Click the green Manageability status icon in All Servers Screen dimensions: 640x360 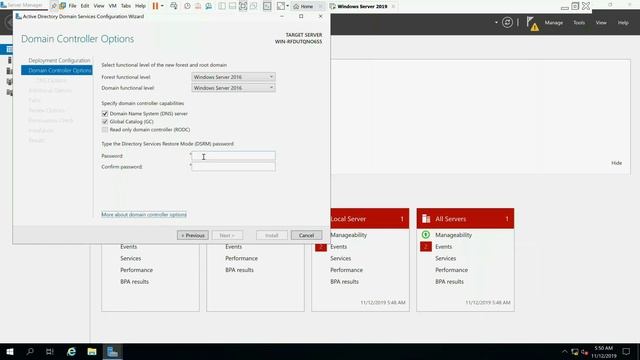(426, 235)
